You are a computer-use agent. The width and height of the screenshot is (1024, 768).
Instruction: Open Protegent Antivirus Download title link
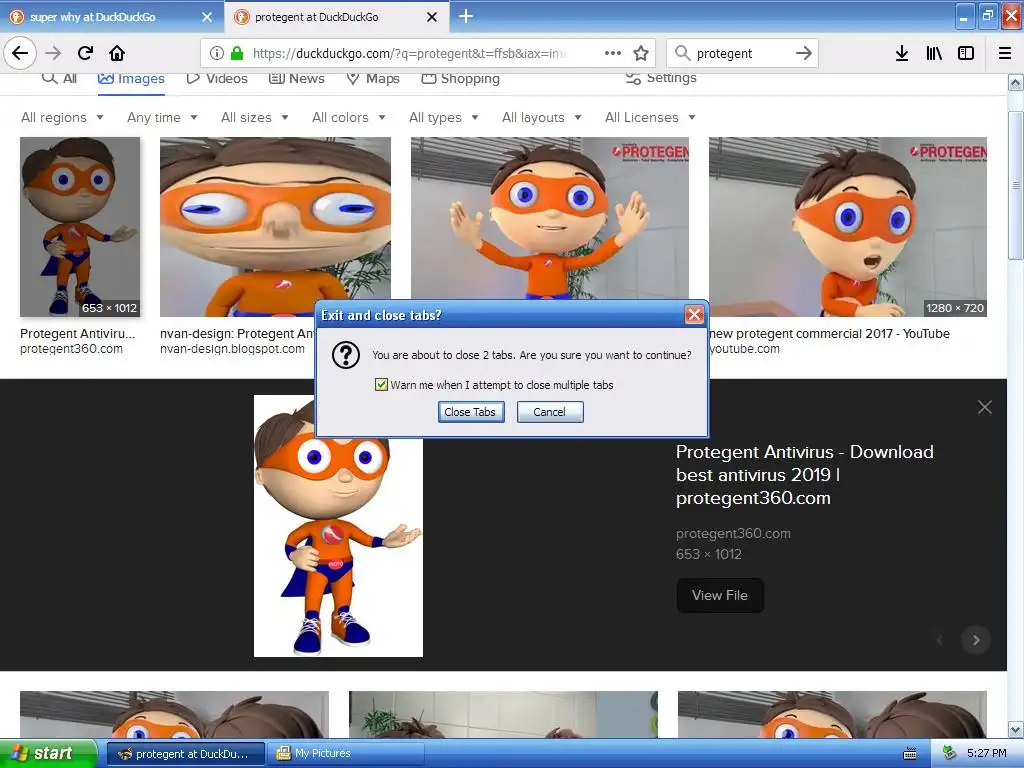tap(805, 475)
